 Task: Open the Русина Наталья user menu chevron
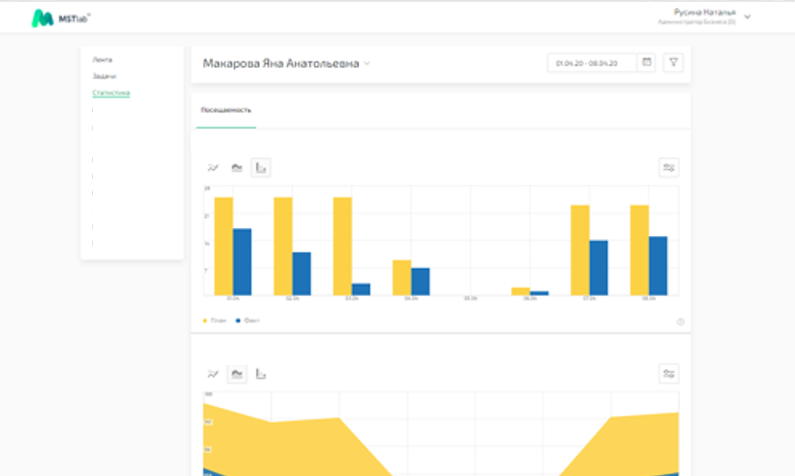[747, 17]
